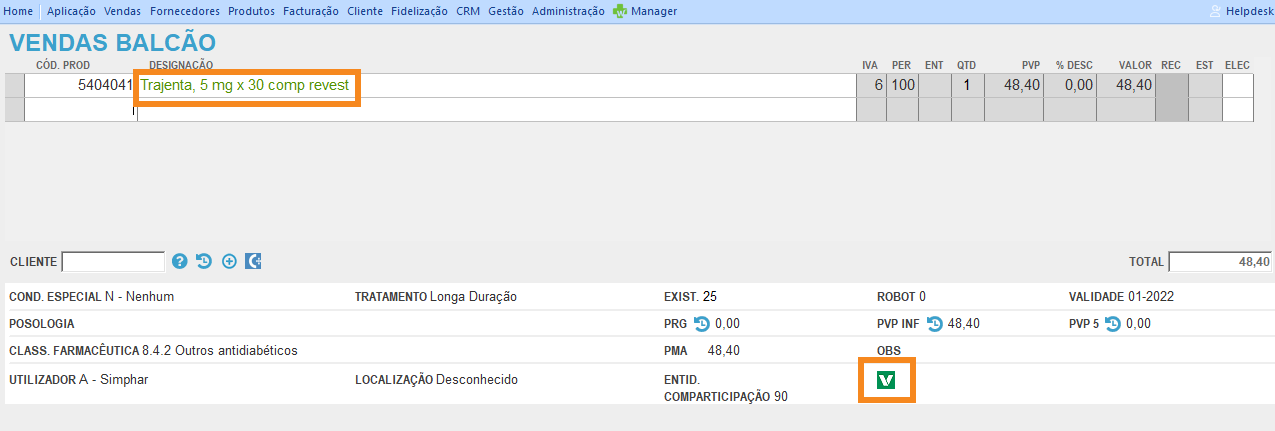
Task: Open the Produtos menu
Action: [x=251, y=11]
